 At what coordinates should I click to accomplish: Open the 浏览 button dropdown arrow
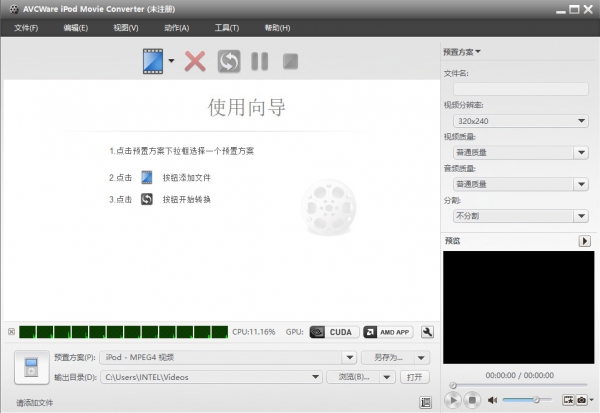[387, 377]
